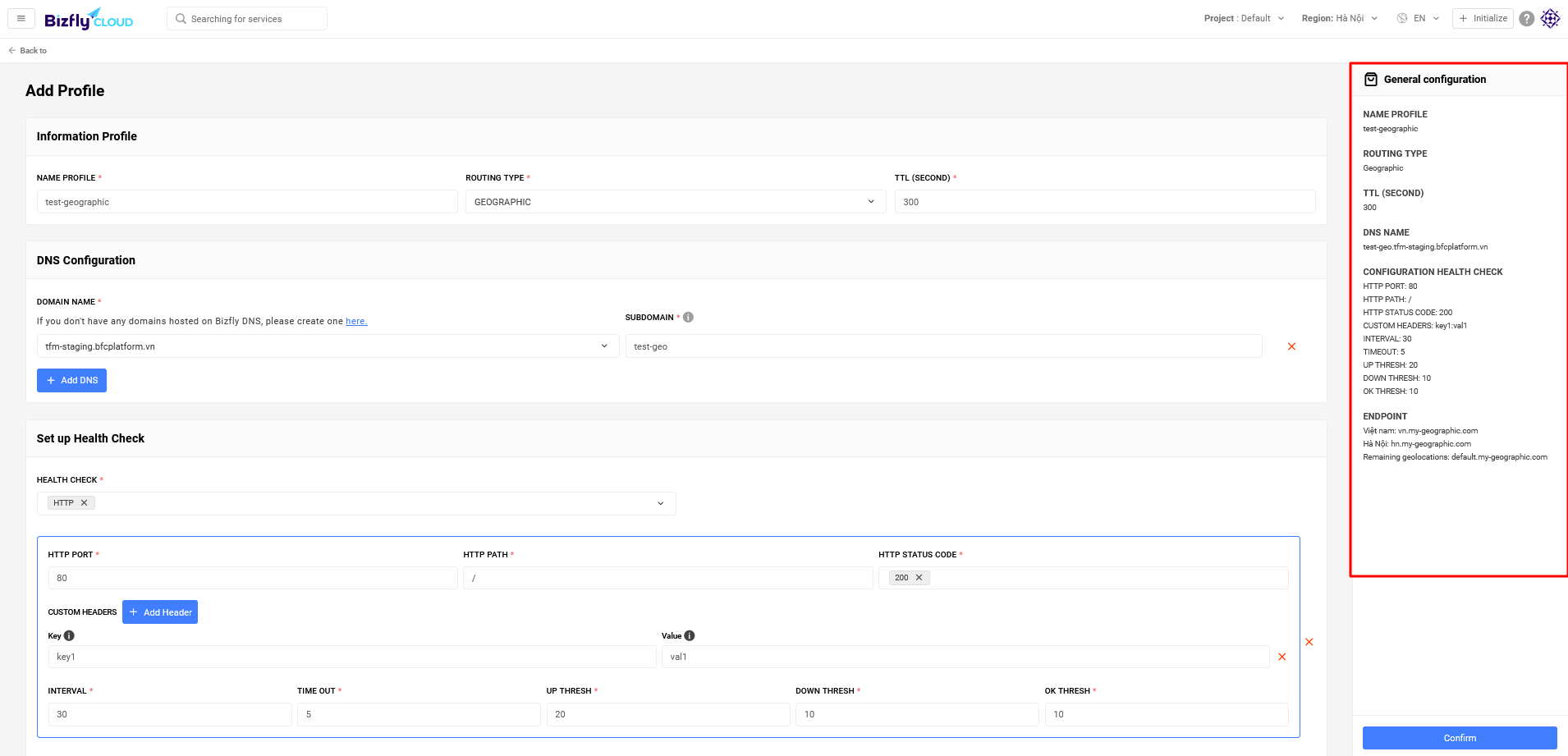Click the 'Set up Health Check' heading
Viewport: 1568px width, 756px height.
pyautogui.click(x=90, y=438)
